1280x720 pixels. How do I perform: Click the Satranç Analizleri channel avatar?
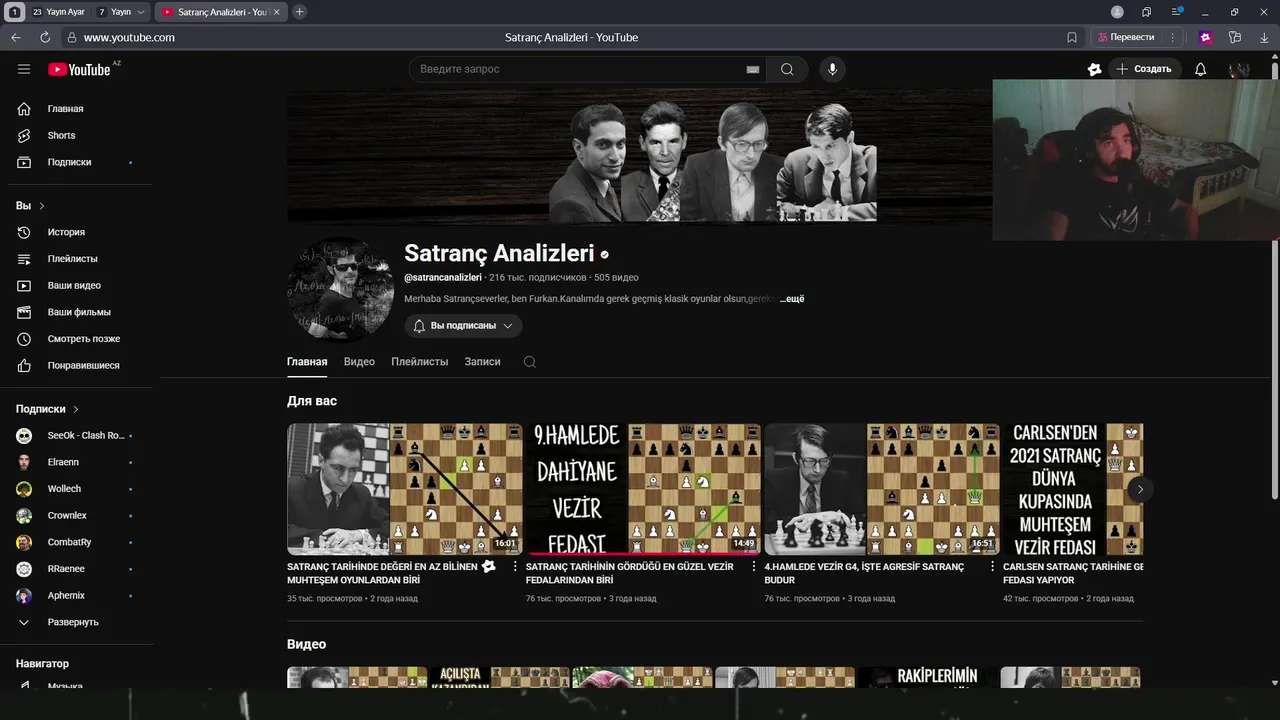pyautogui.click(x=340, y=290)
